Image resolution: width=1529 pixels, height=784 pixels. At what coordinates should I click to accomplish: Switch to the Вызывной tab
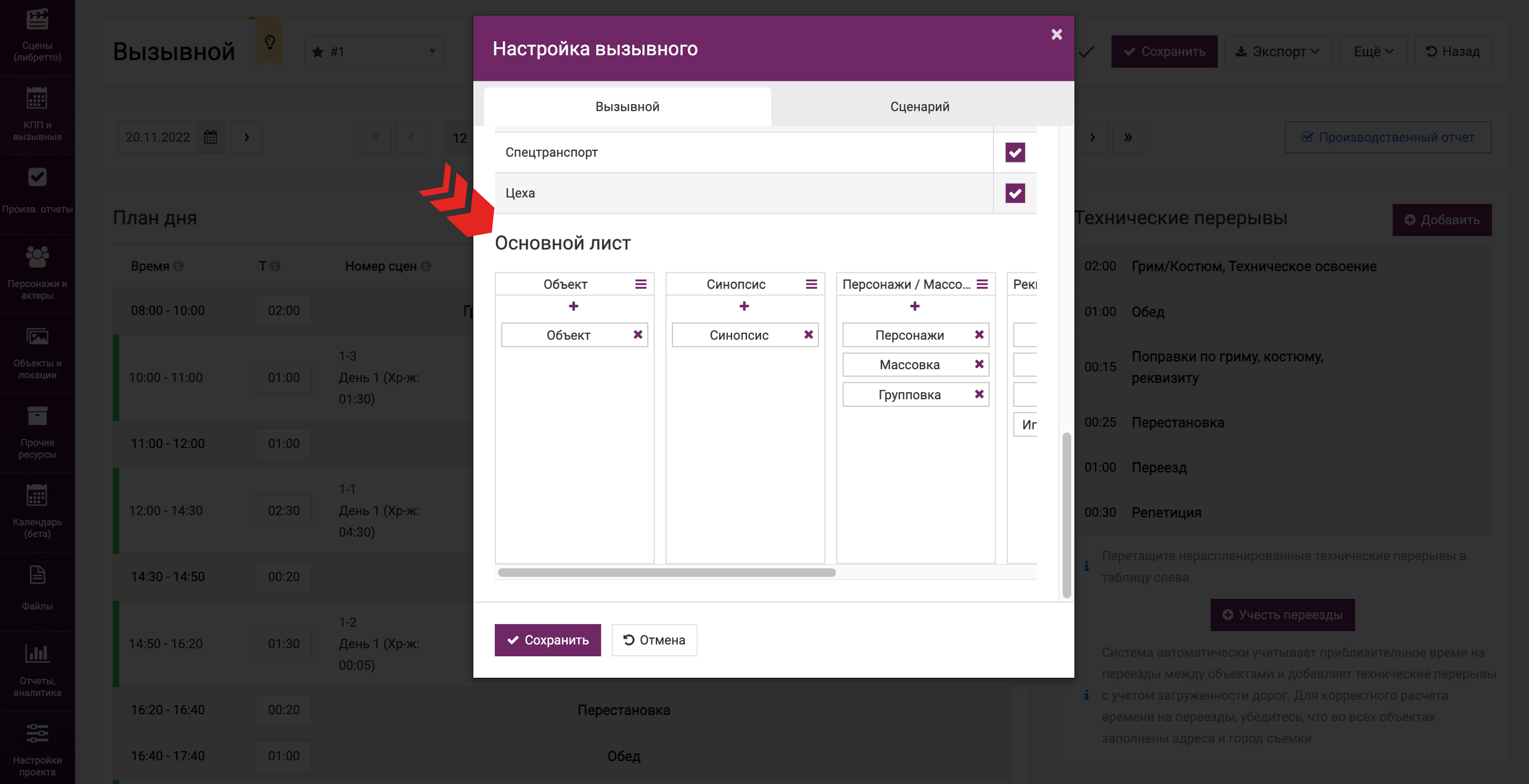[627, 107]
